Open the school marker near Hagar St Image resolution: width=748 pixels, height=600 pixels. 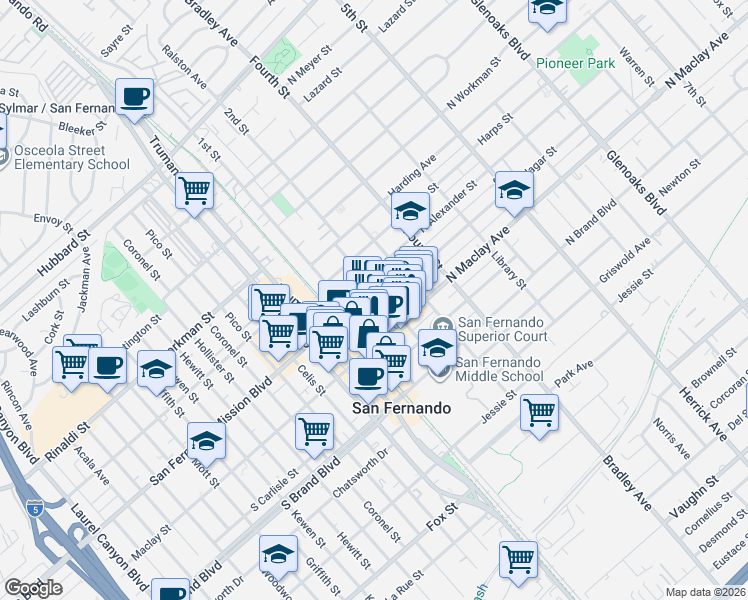click(x=514, y=193)
